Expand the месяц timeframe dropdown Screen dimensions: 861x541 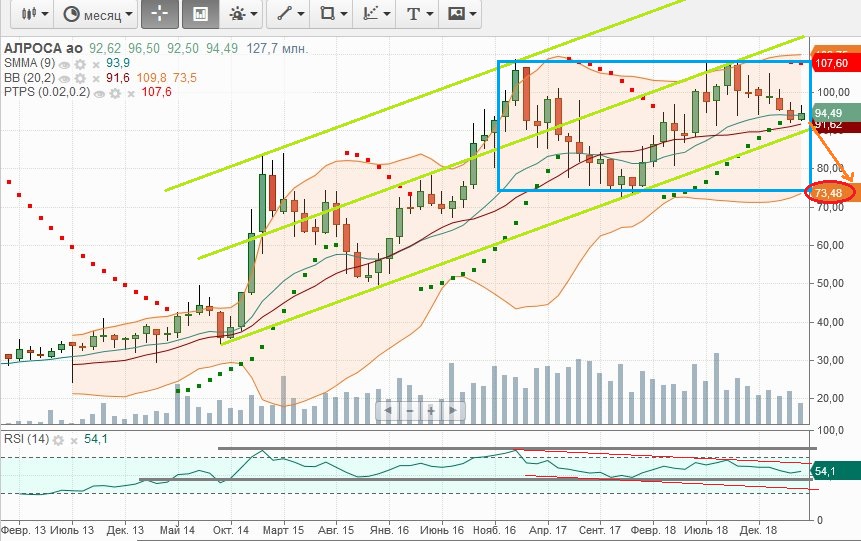96,14
